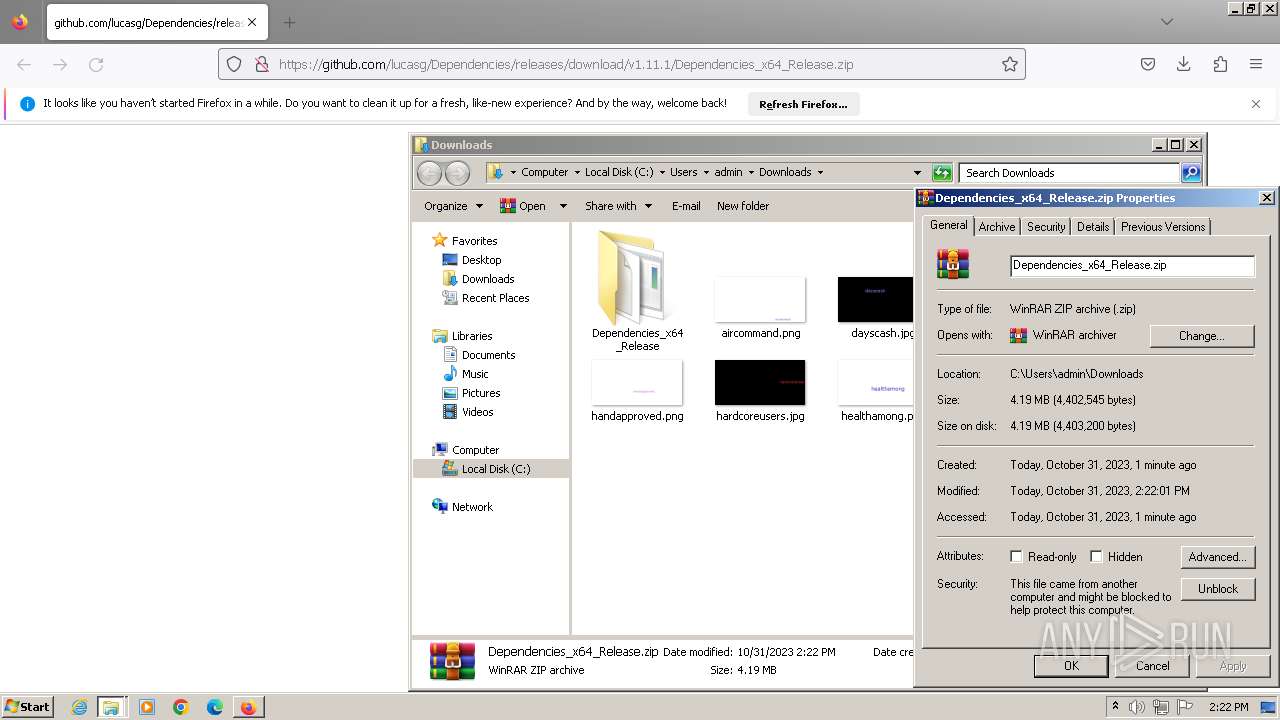Click the Refresh Firefox... button

tap(803, 104)
